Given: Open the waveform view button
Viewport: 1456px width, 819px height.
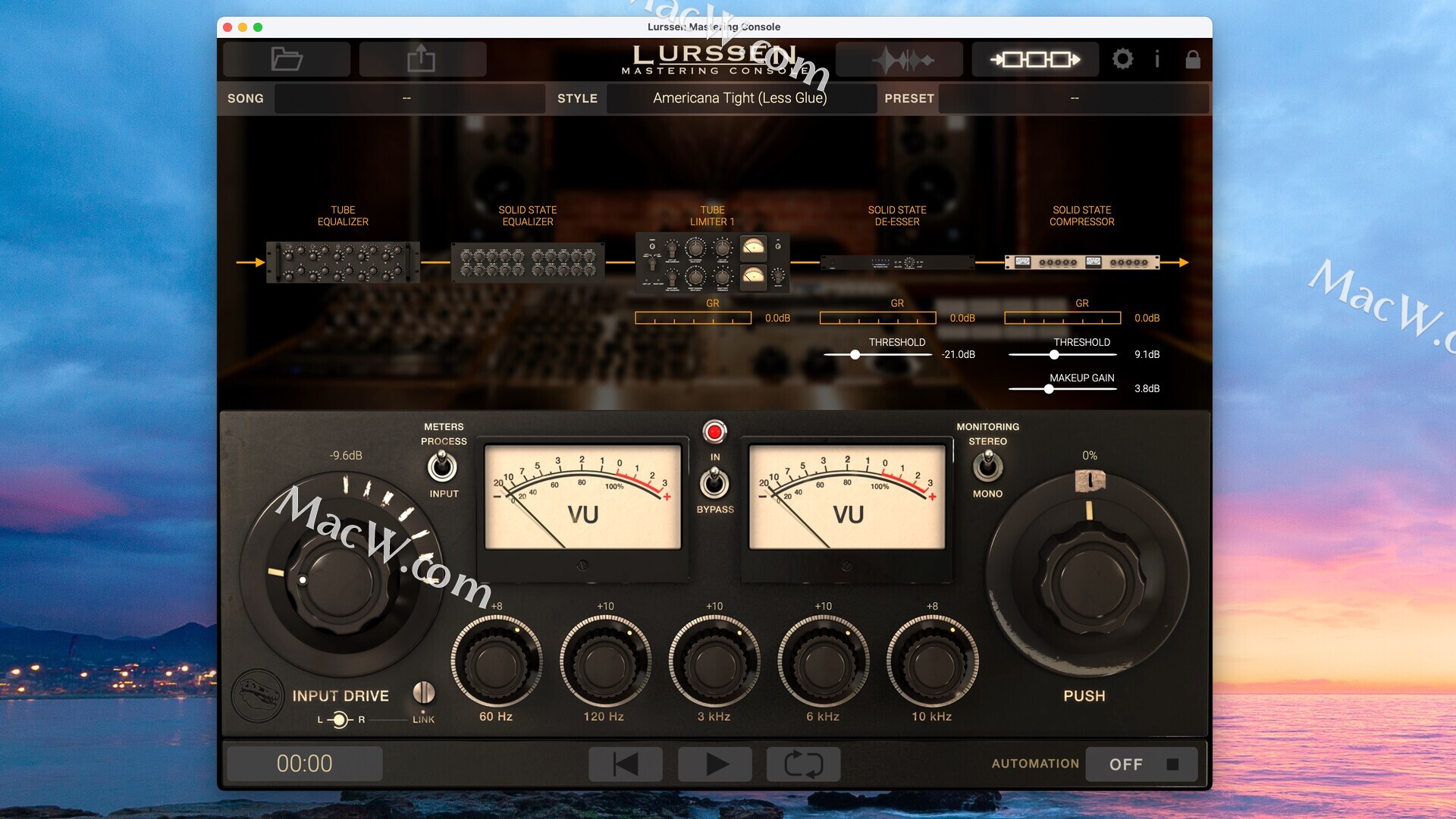Looking at the screenshot, I should coord(899,59).
